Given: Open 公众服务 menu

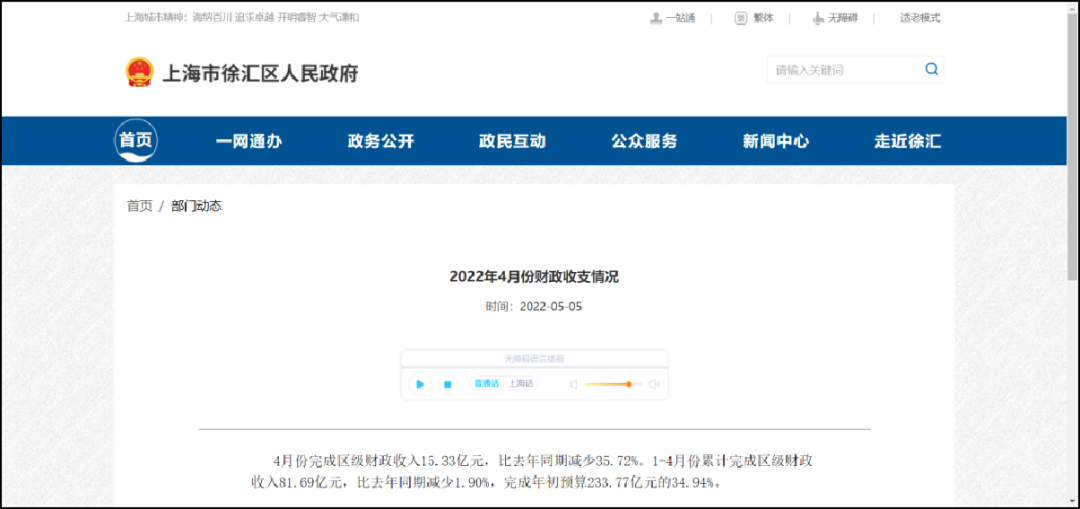Looking at the screenshot, I should pos(644,142).
